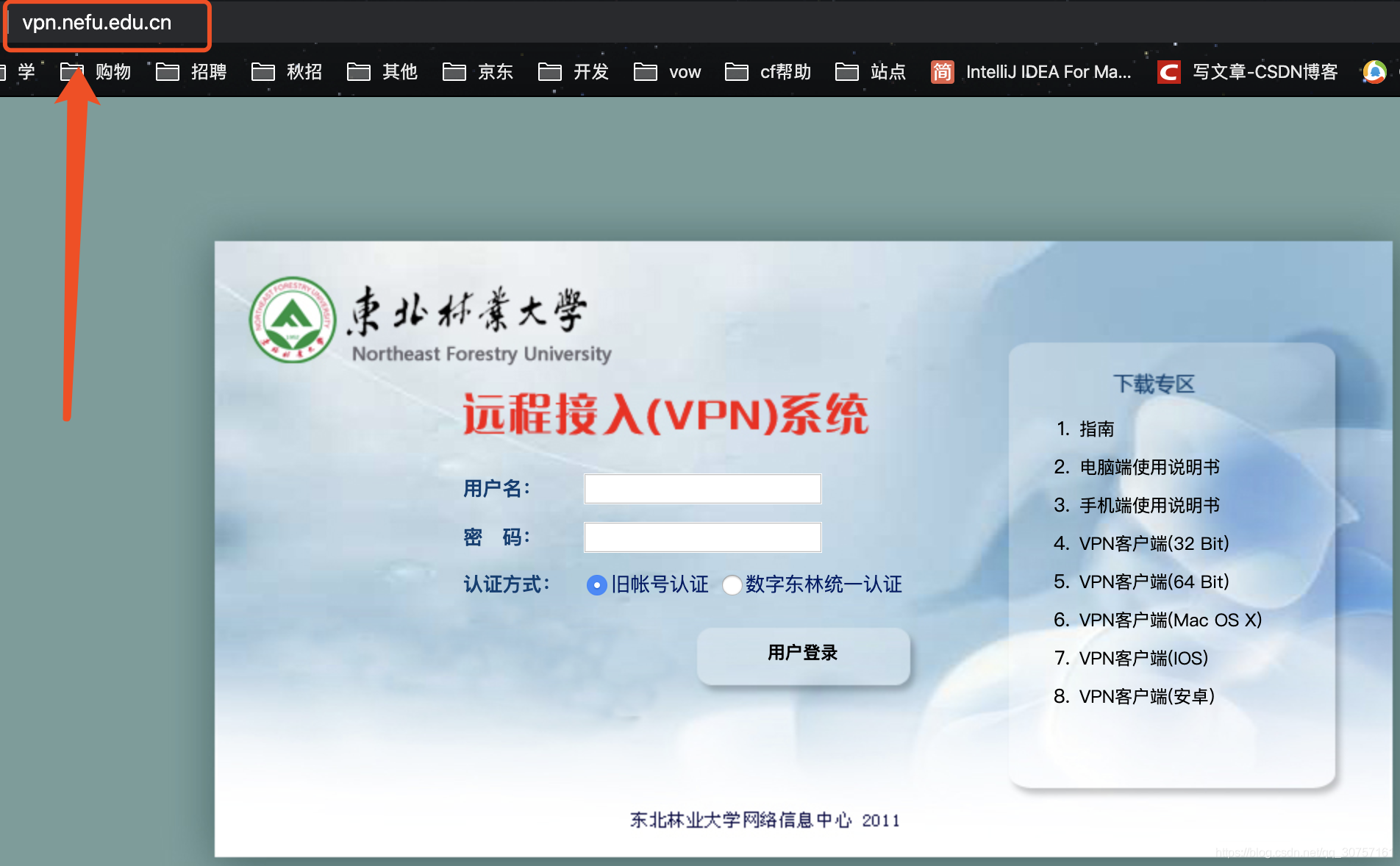
Task: Open the 购物 bookmark folder
Action: (96, 72)
